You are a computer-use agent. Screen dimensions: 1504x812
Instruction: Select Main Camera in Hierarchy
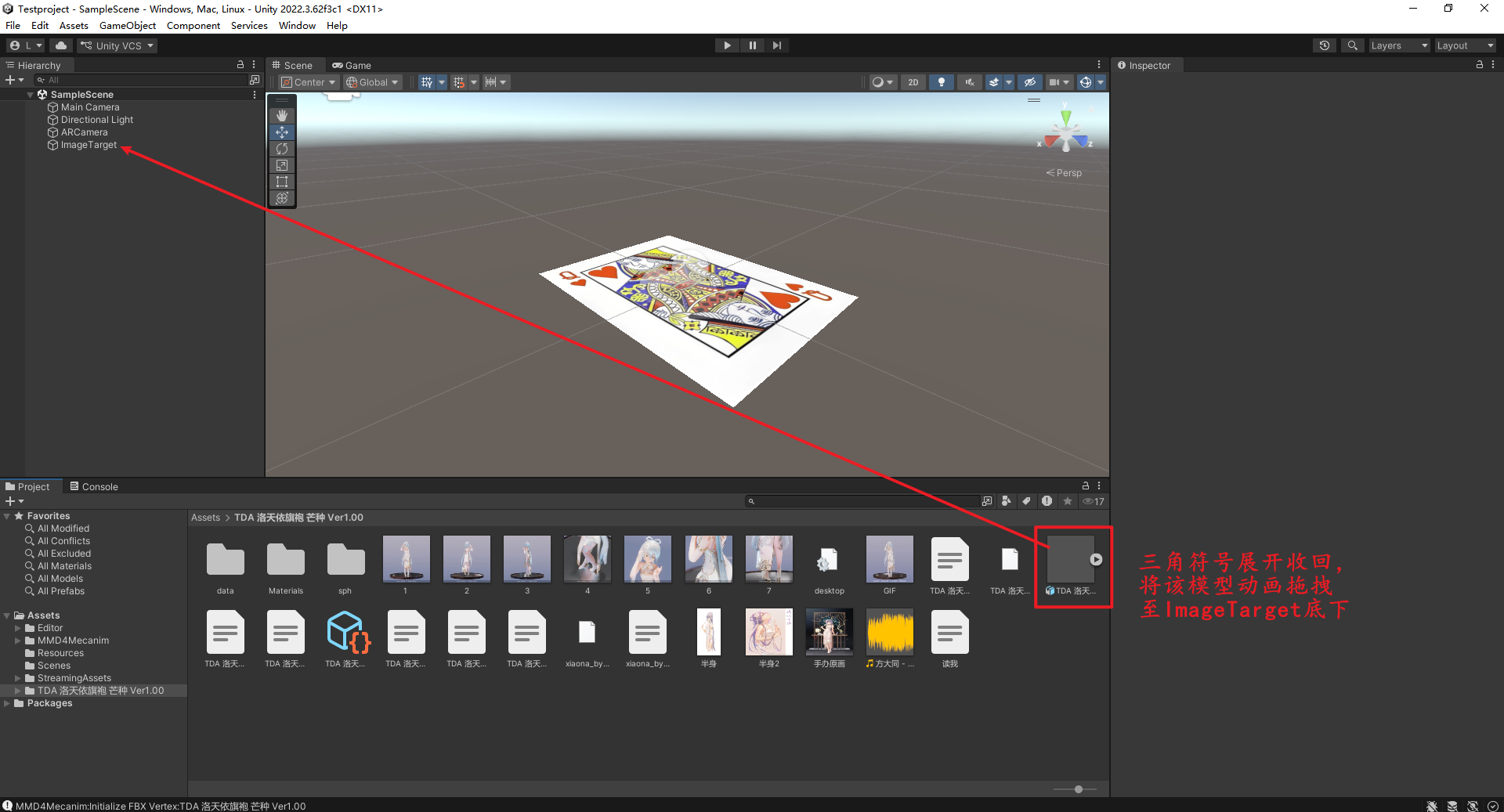90,107
